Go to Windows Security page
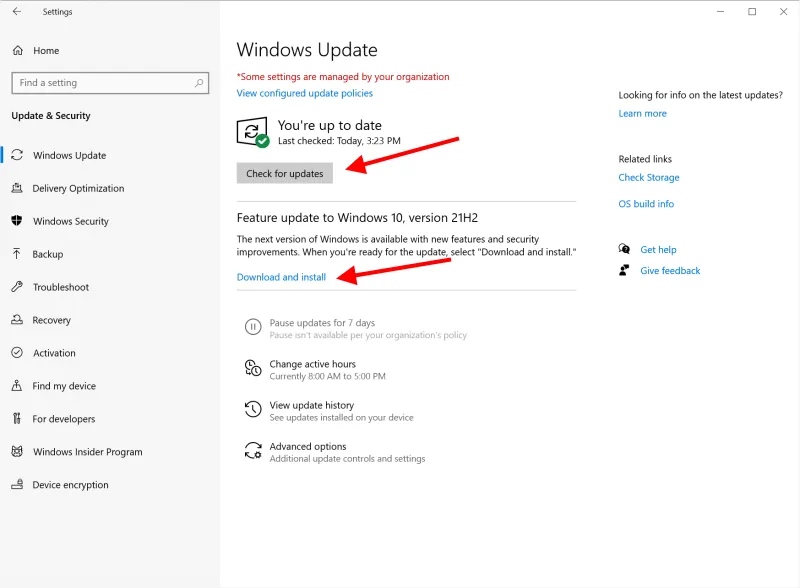Screen dimensions: 800x588 (x=70, y=221)
